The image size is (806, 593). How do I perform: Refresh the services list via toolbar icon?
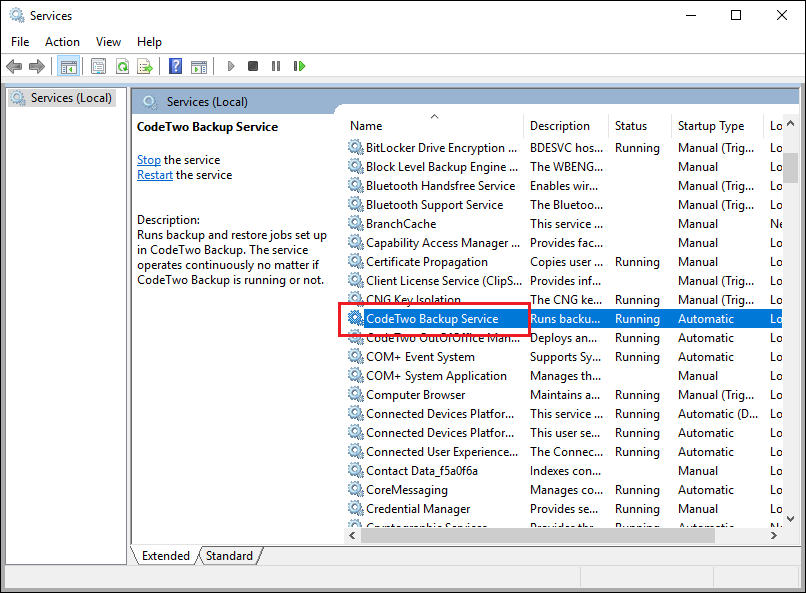(x=122, y=66)
